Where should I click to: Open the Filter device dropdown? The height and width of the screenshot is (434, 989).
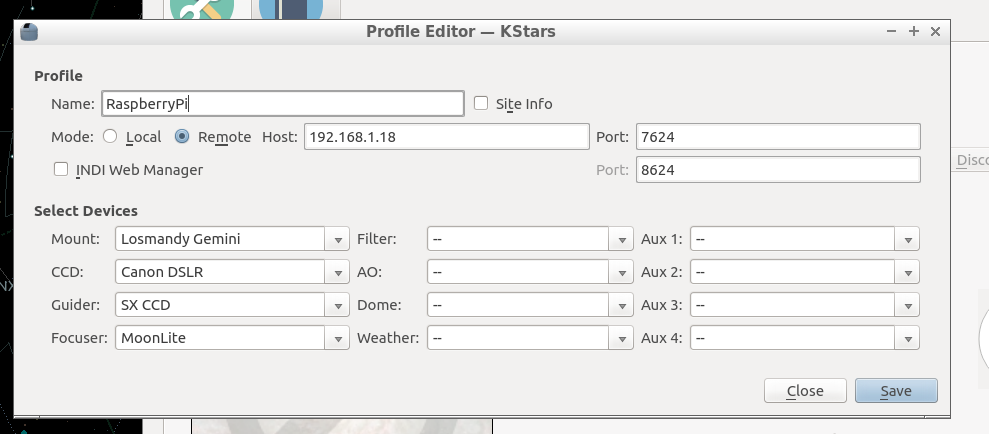pyautogui.click(x=530, y=239)
